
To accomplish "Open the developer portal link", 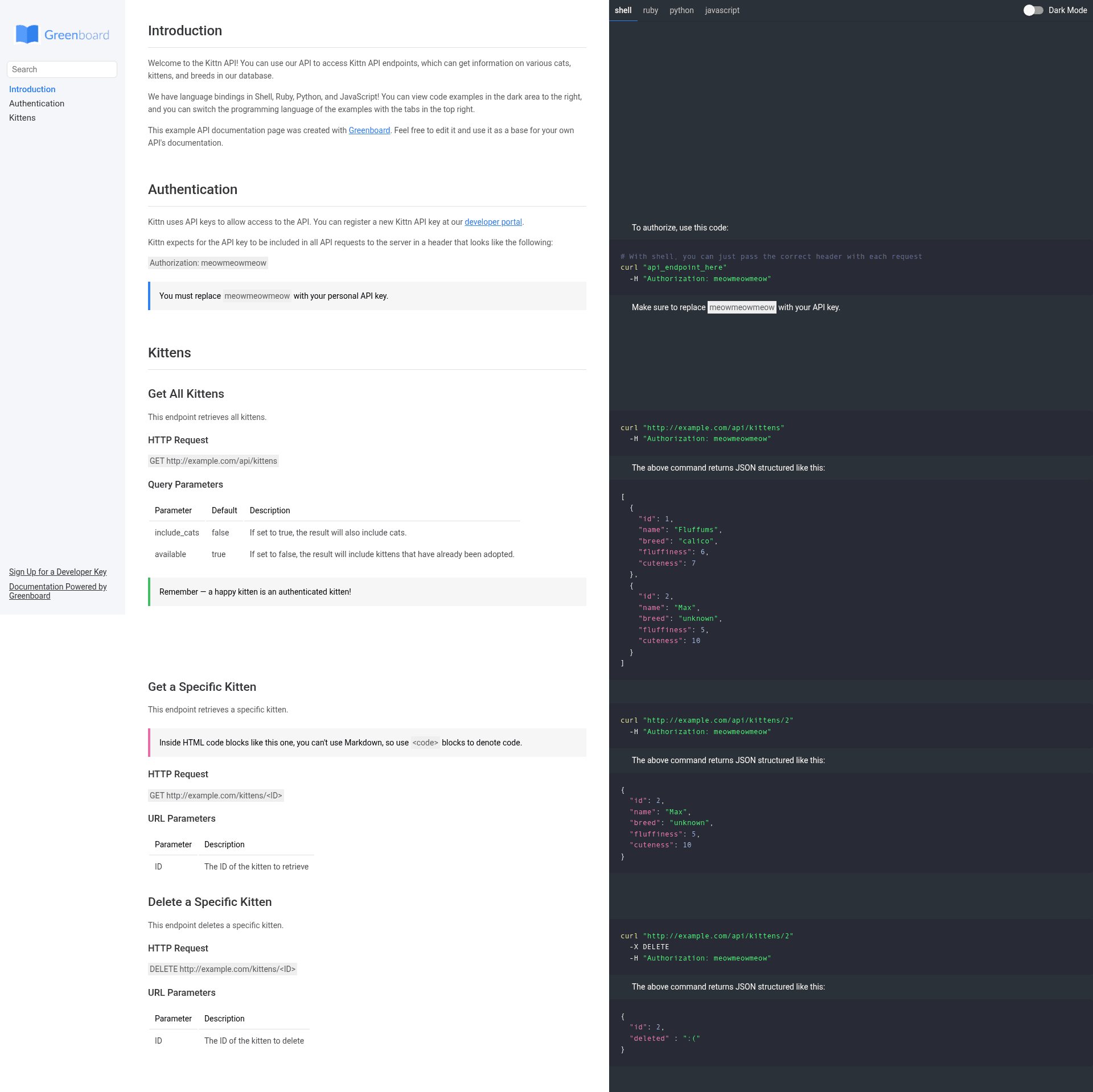I will click(494, 222).
